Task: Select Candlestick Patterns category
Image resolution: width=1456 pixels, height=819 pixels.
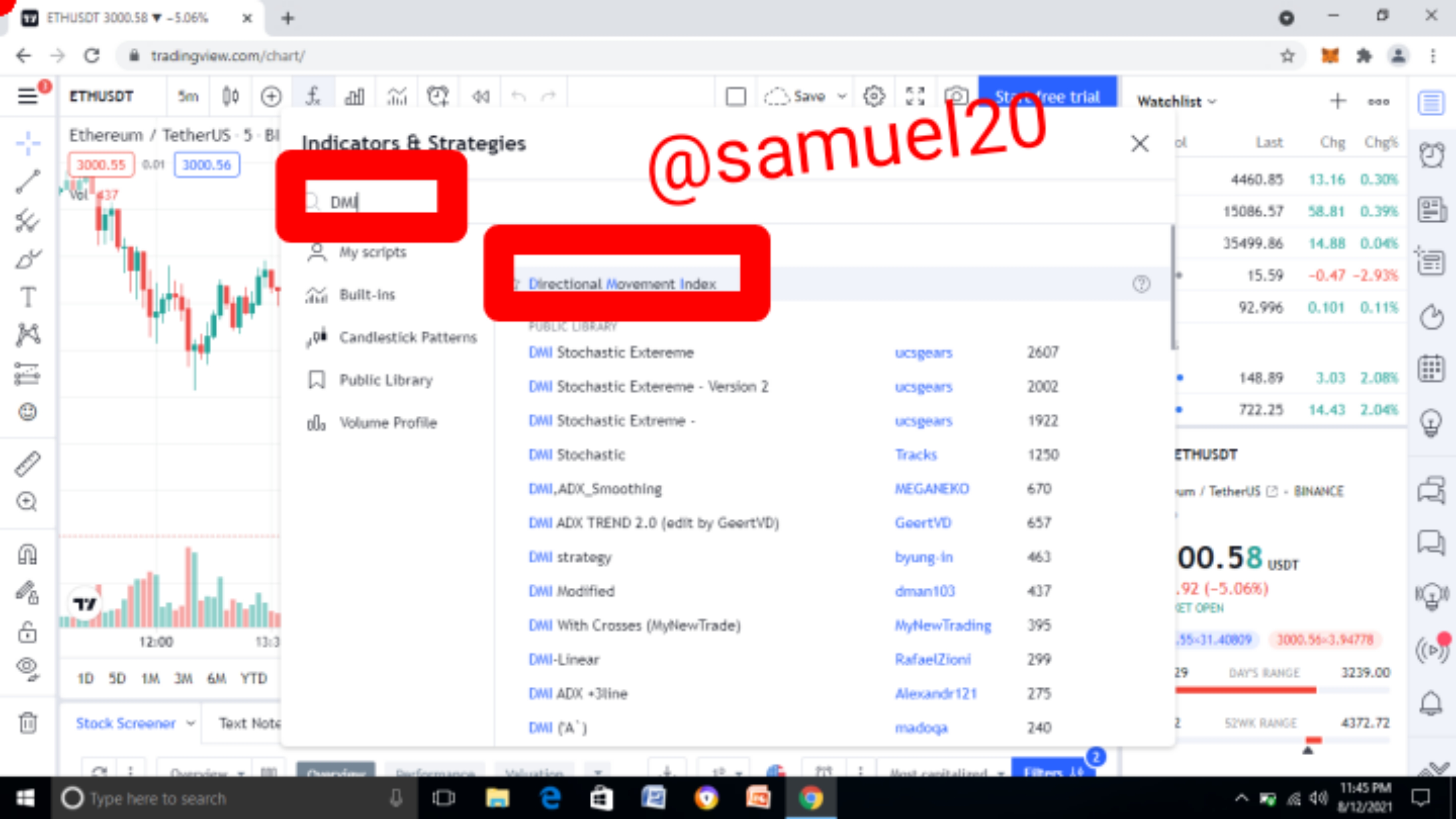Action: click(392, 337)
